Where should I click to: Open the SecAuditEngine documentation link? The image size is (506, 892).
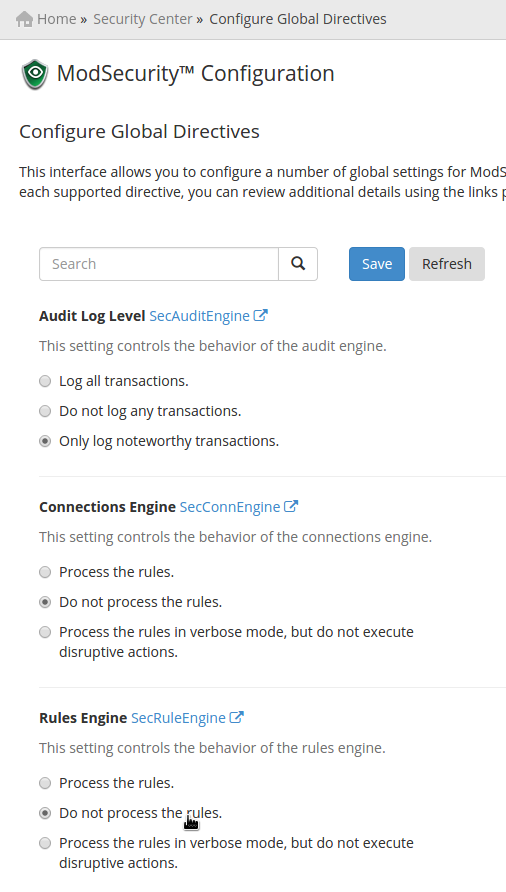tap(199, 316)
